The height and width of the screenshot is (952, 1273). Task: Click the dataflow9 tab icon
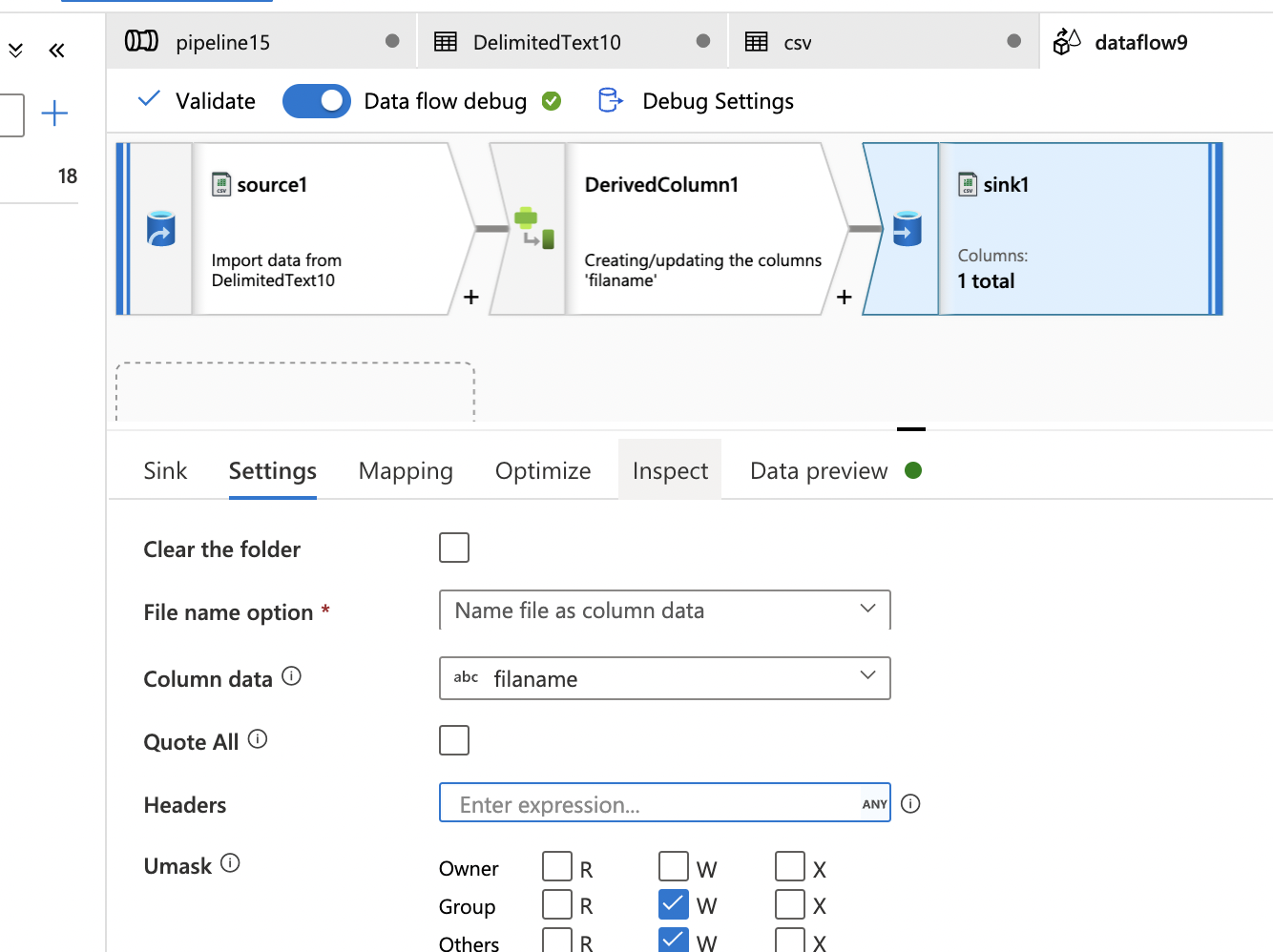click(x=1067, y=42)
